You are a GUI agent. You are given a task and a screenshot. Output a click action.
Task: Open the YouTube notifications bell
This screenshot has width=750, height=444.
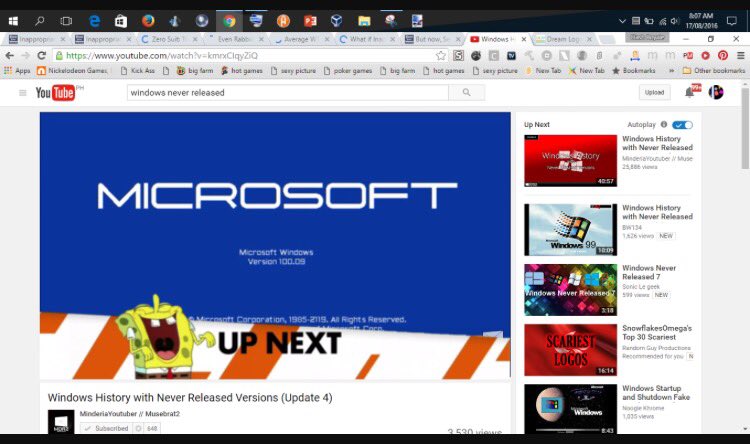689,92
